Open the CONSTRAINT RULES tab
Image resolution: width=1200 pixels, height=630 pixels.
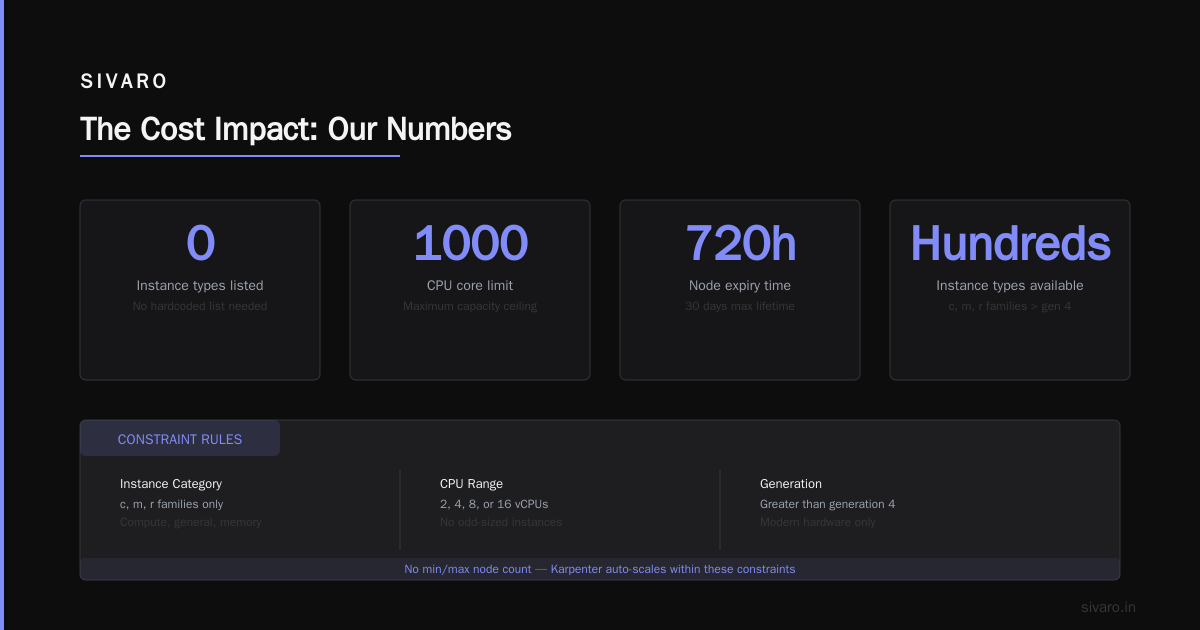coord(180,439)
